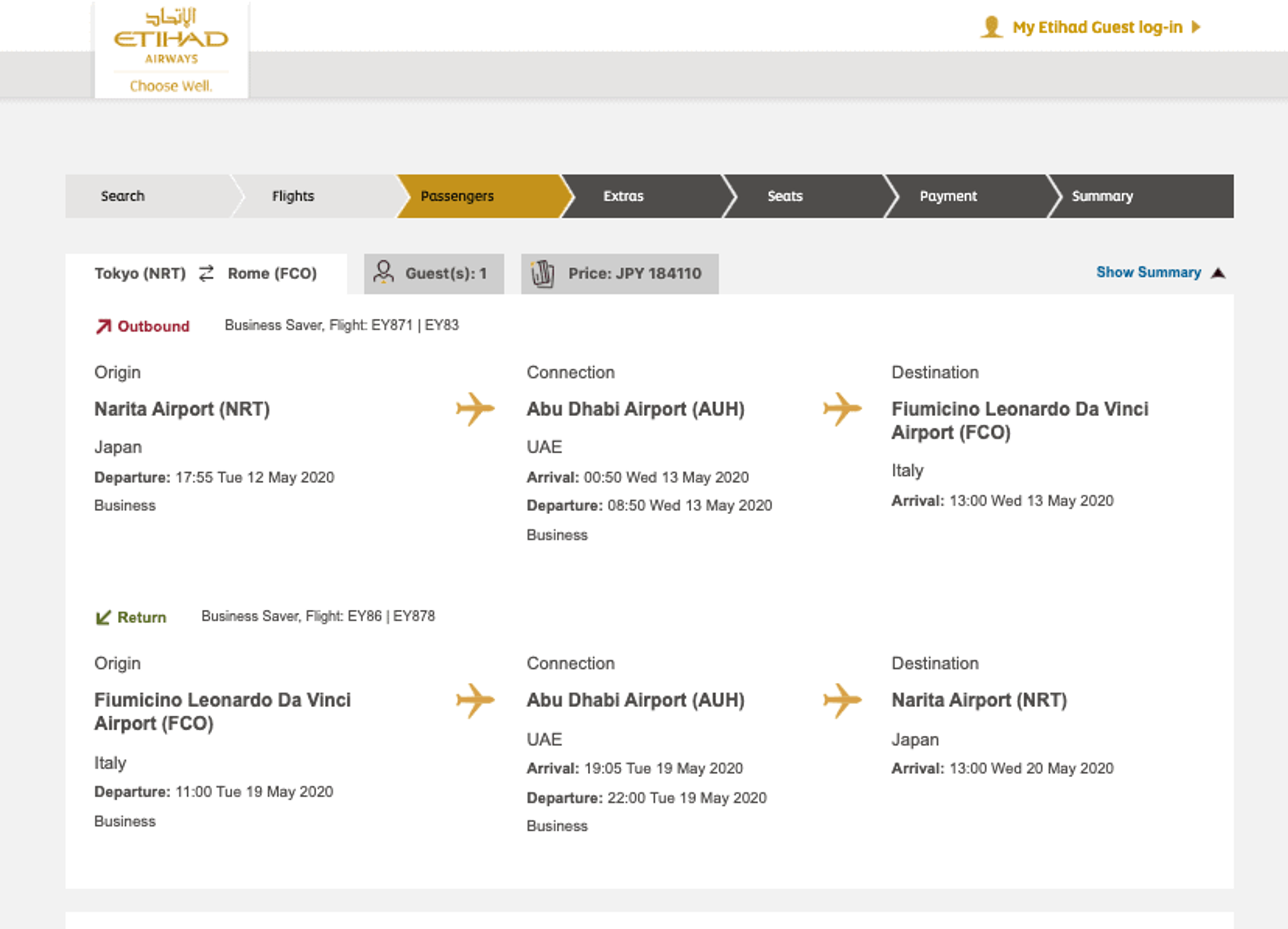Click the red Outbound arrow icon
The height and width of the screenshot is (929, 1288).
[x=103, y=326]
